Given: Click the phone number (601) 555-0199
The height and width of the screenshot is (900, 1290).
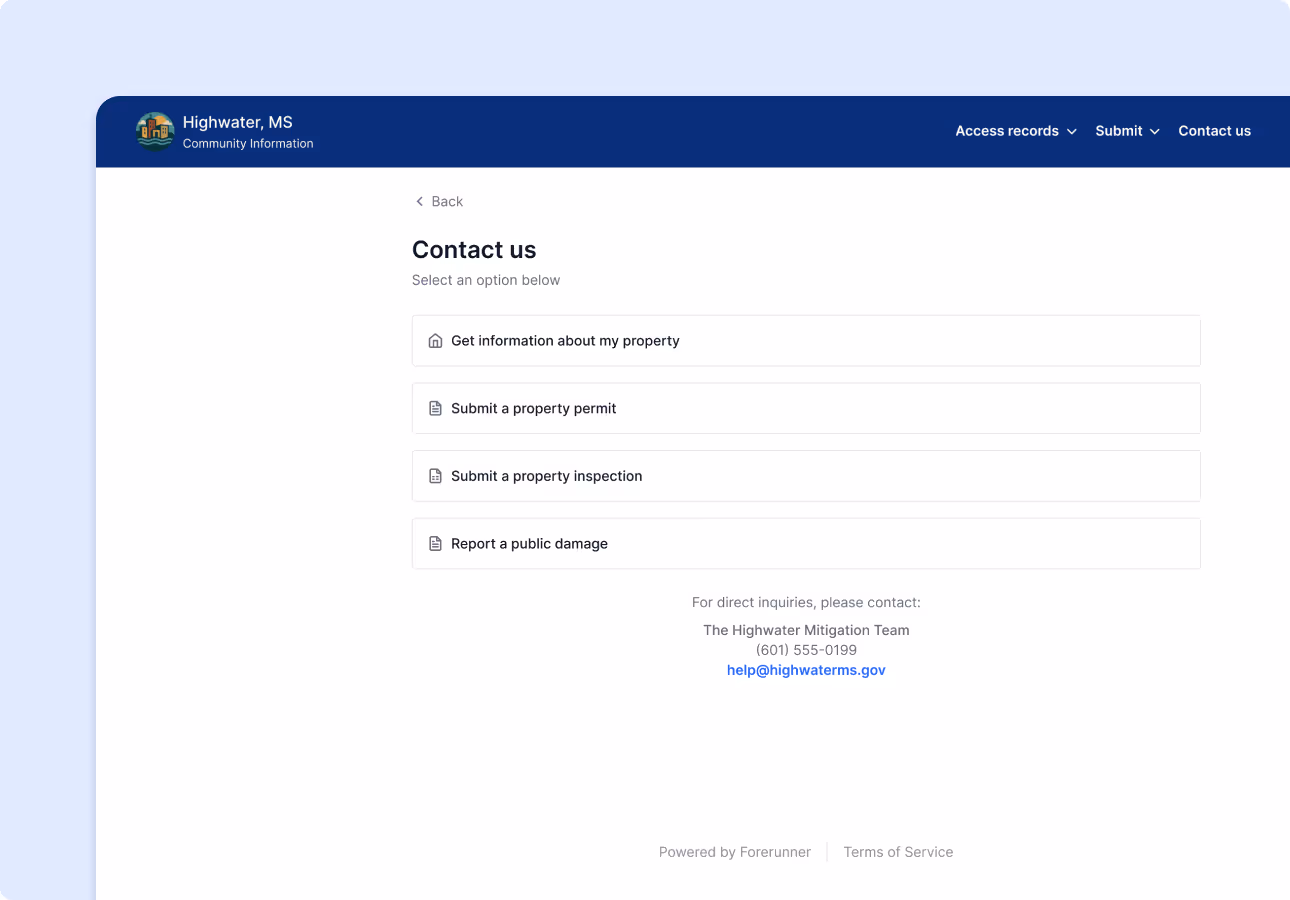Looking at the screenshot, I should [x=806, y=650].
